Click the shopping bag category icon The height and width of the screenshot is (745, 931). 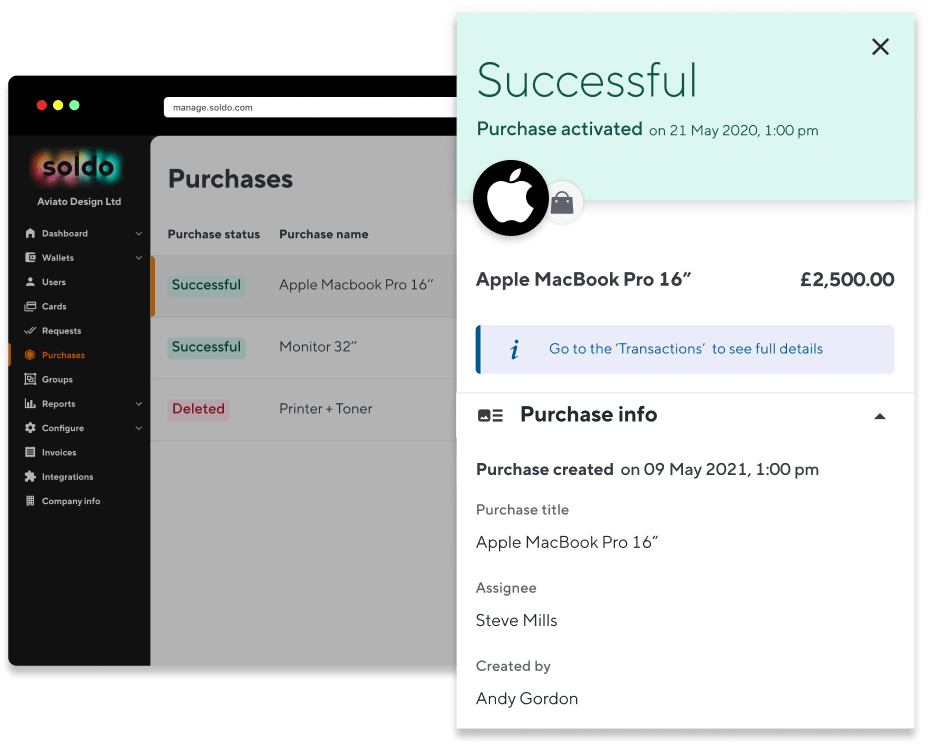pos(562,203)
